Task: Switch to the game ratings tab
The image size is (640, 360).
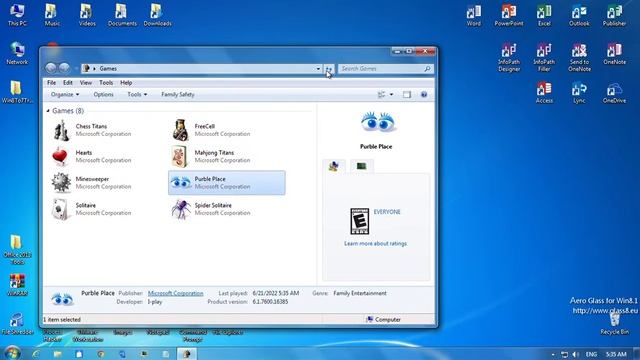Action: click(x=334, y=166)
